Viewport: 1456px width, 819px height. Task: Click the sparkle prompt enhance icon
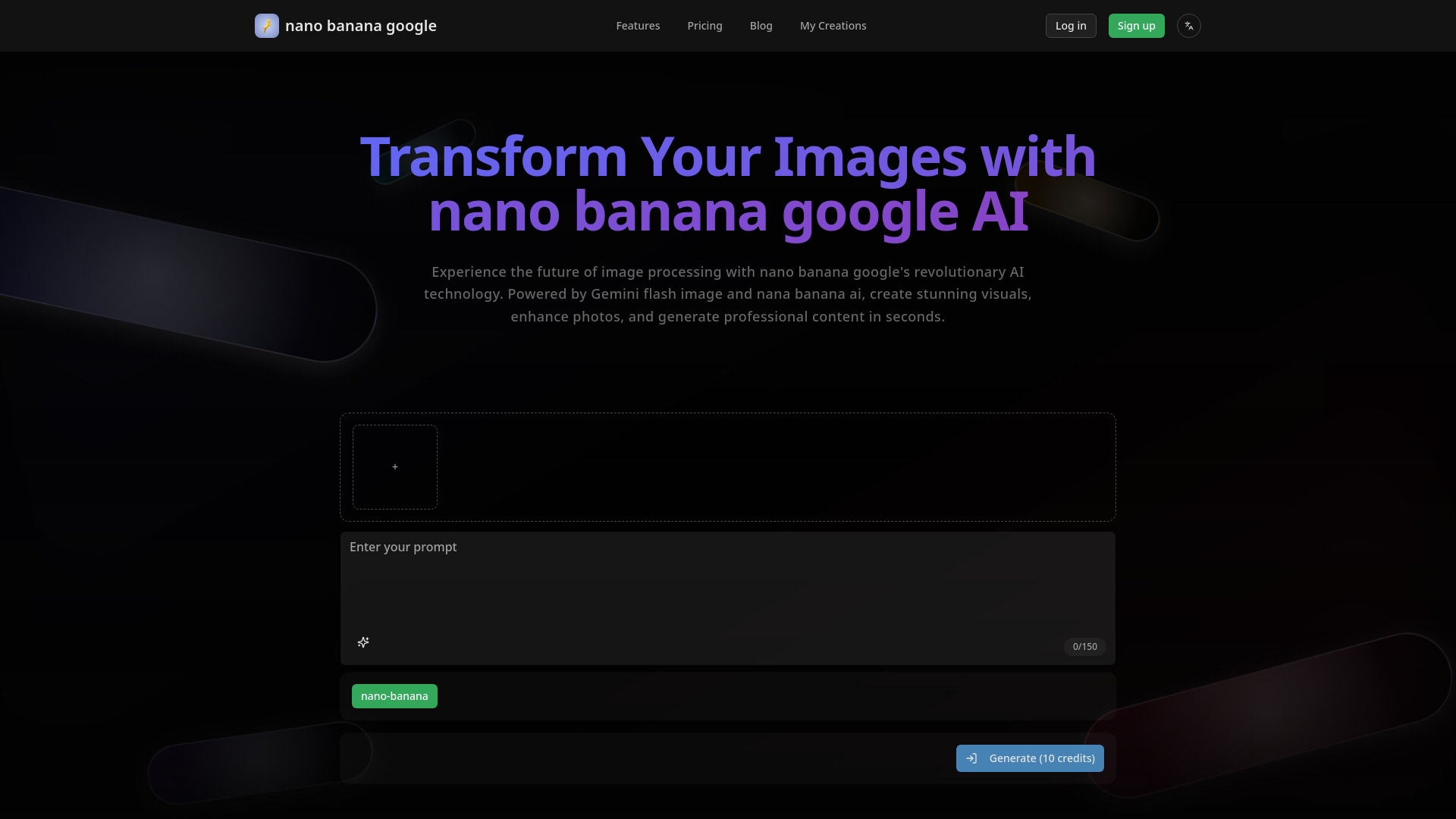point(363,642)
